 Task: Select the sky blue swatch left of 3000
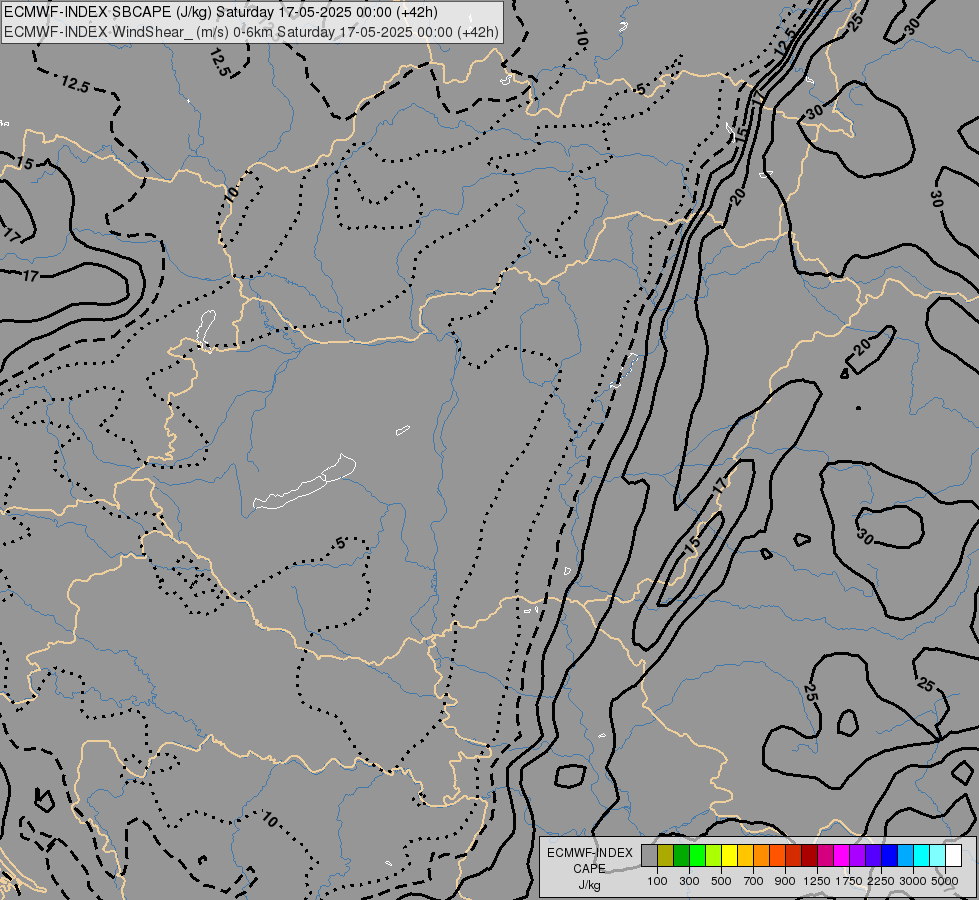[x=905, y=856]
